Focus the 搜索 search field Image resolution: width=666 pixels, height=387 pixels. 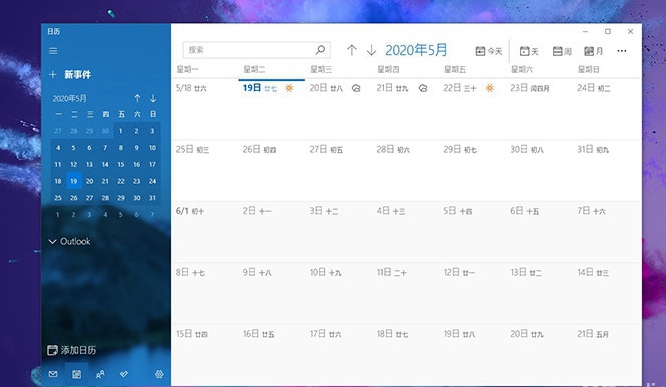click(257, 50)
